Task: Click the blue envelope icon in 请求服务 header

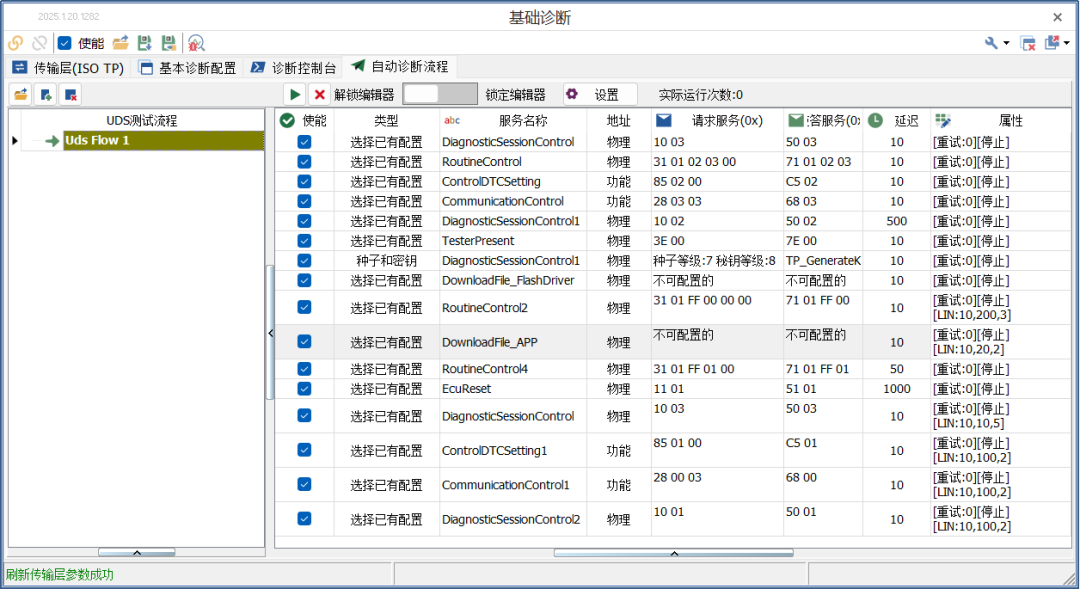Action: [x=663, y=121]
